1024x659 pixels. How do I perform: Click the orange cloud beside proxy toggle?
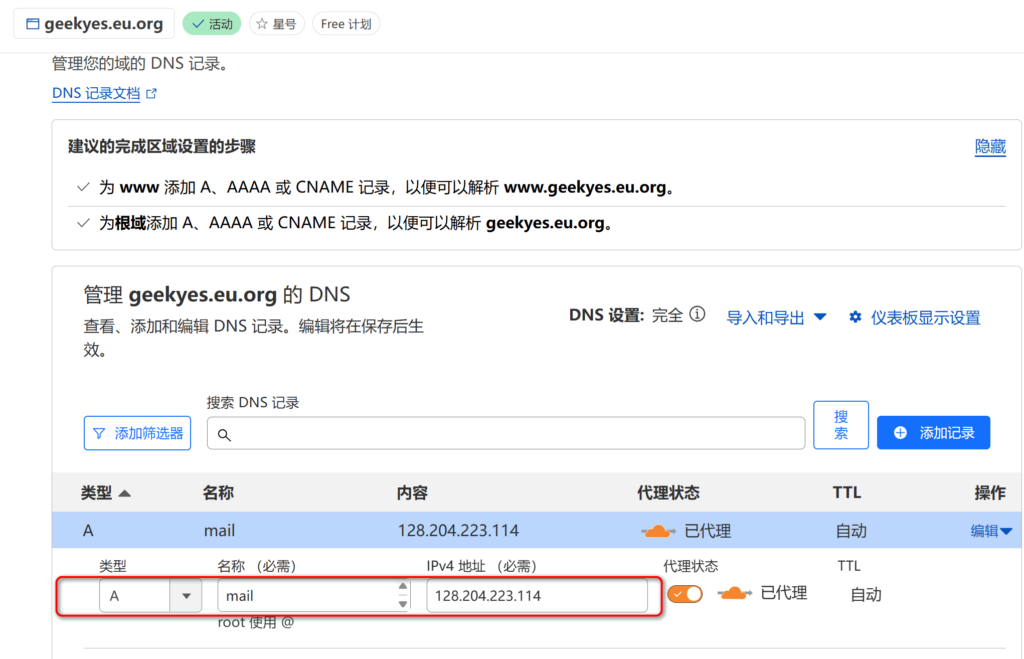(734, 594)
